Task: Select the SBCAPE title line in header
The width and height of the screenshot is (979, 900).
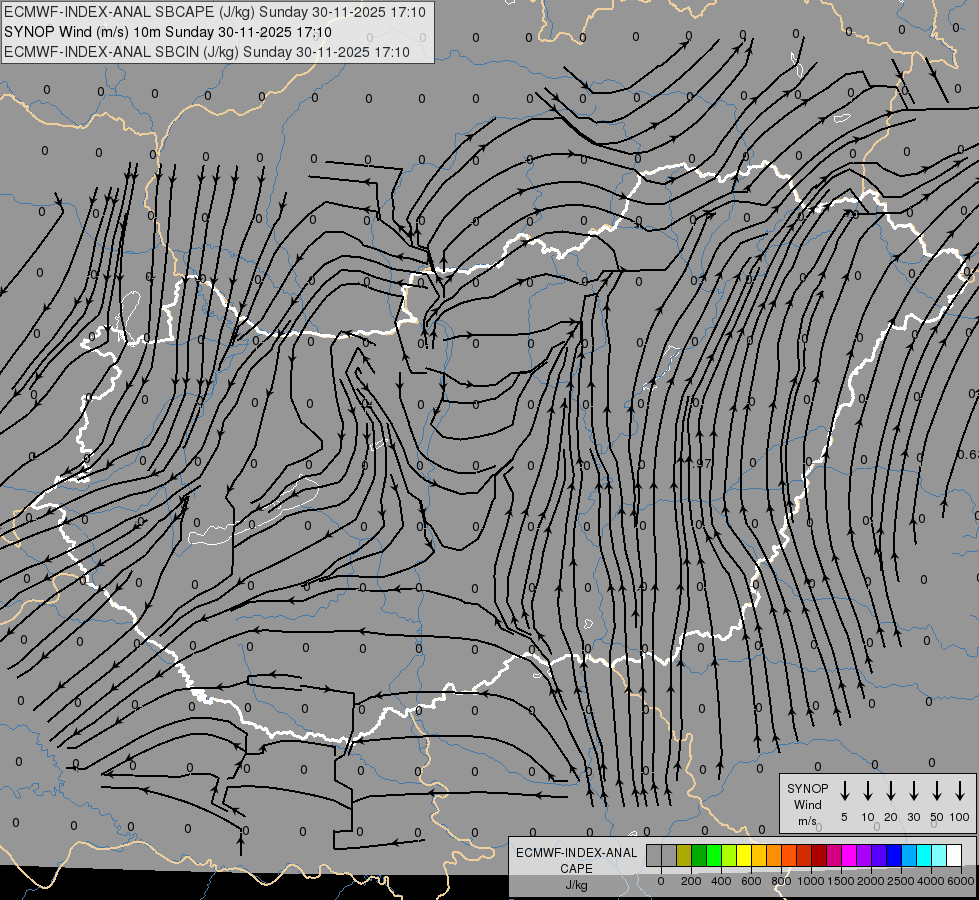Action: coord(215,12)
